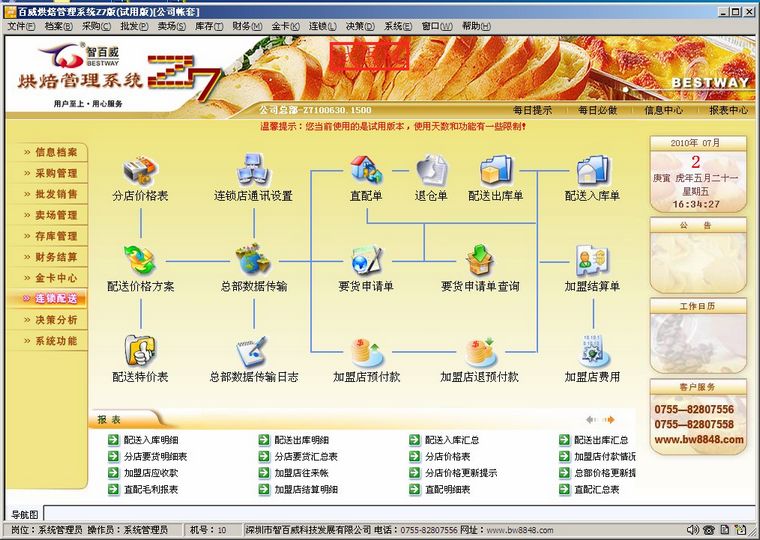Launch the 配送入库单 icon
This screenshot has height=540, width=760.
tap(592, 169)
